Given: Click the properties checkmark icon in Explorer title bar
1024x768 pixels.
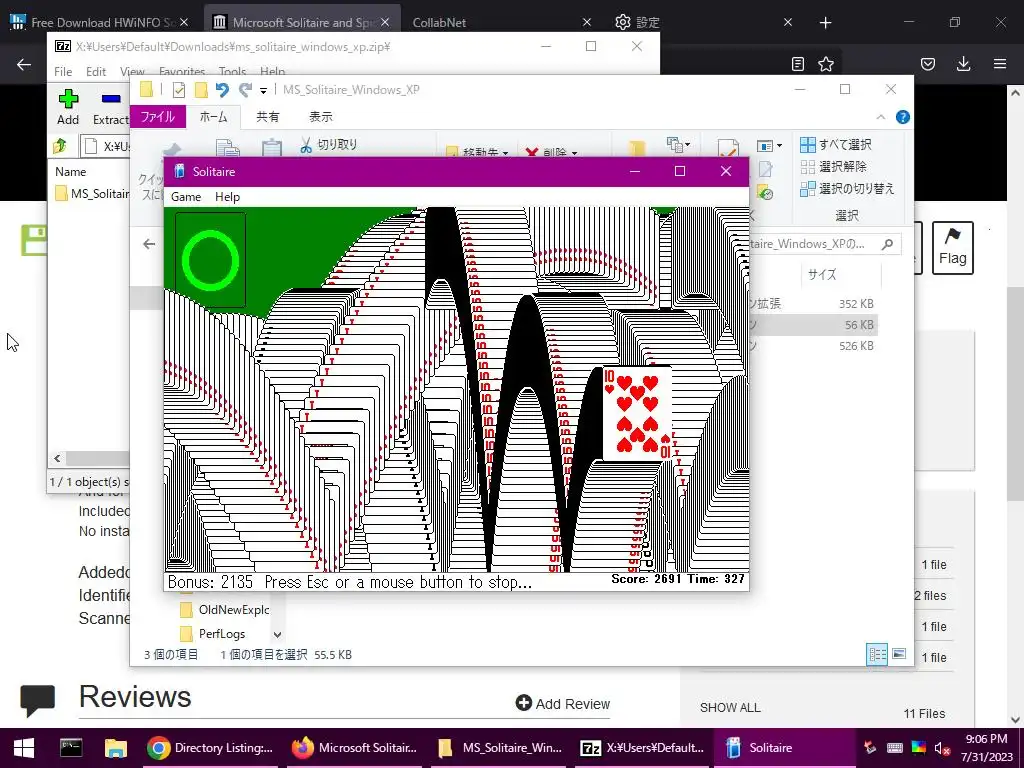Looking at the screenshot, I should pyautogui.click(x=179, y=89).
